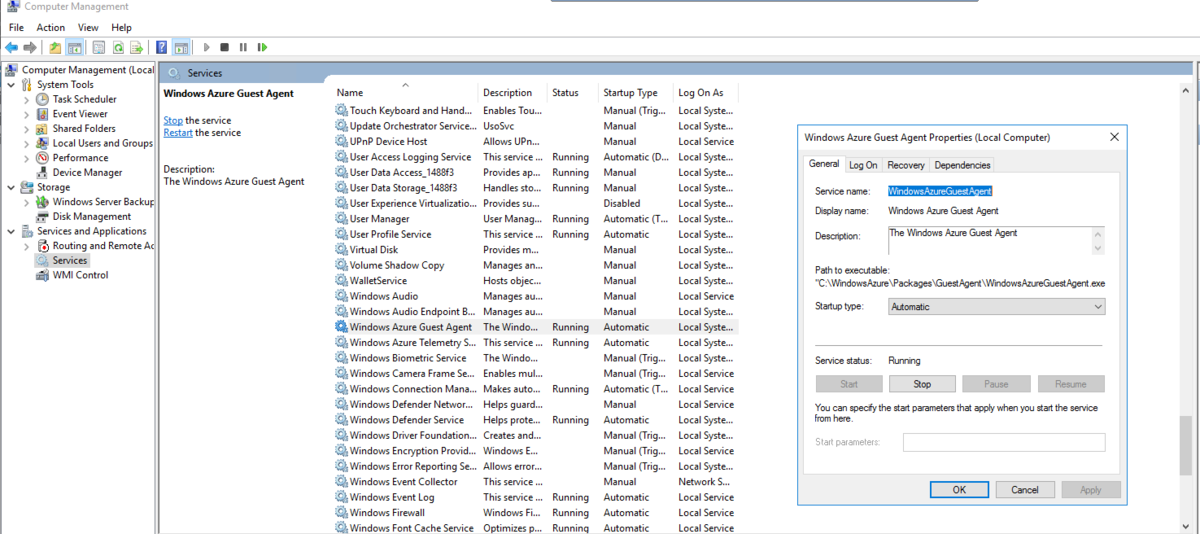Expand the Event Viewer node arrow
1200x534 pixels.
coord(27,114)
